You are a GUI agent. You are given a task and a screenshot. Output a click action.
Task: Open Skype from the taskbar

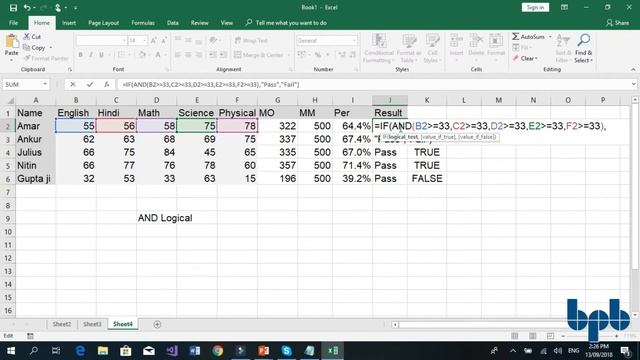[x=286, y=351]
